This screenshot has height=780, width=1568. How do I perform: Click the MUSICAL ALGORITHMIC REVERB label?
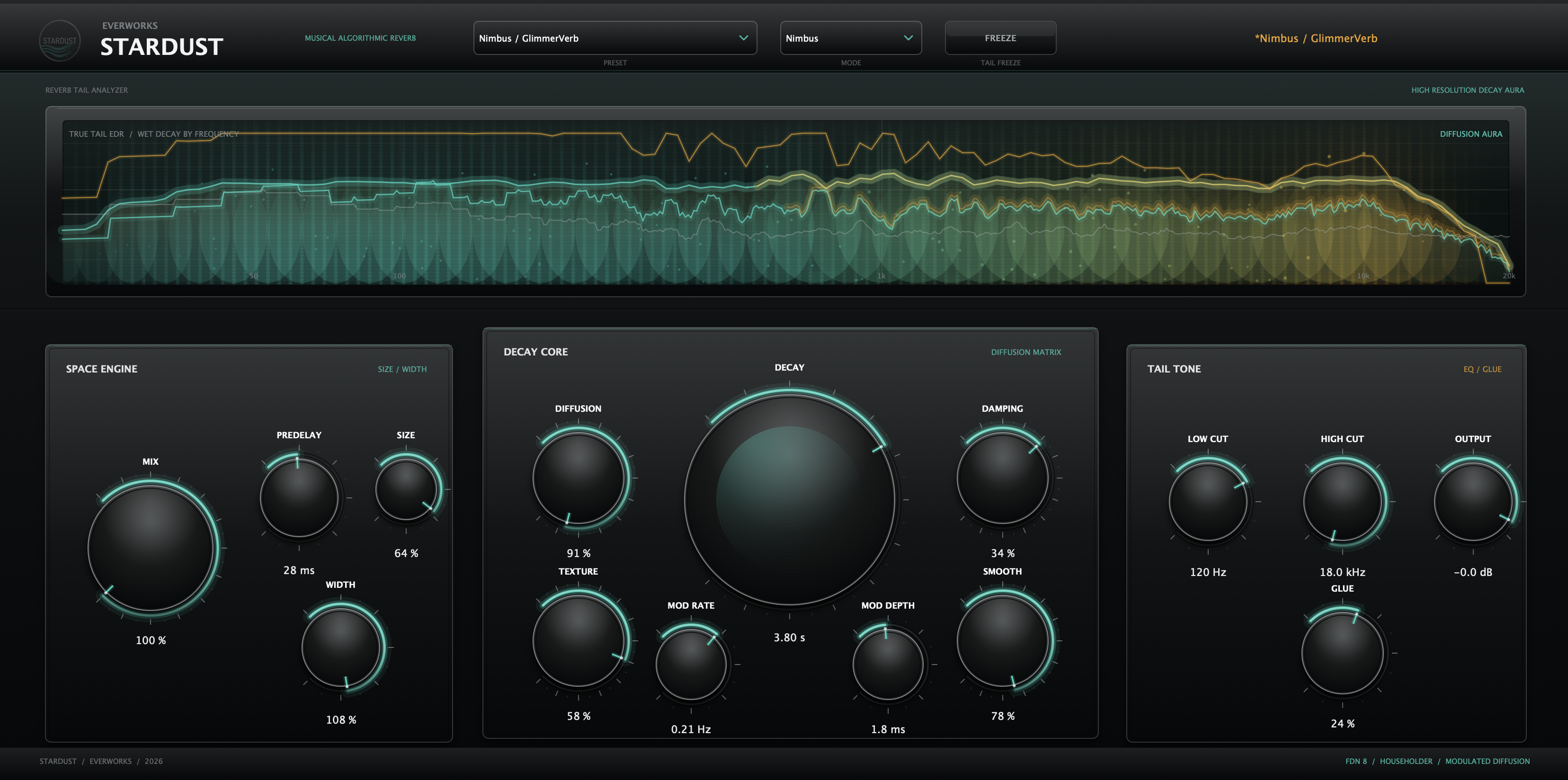360,38
